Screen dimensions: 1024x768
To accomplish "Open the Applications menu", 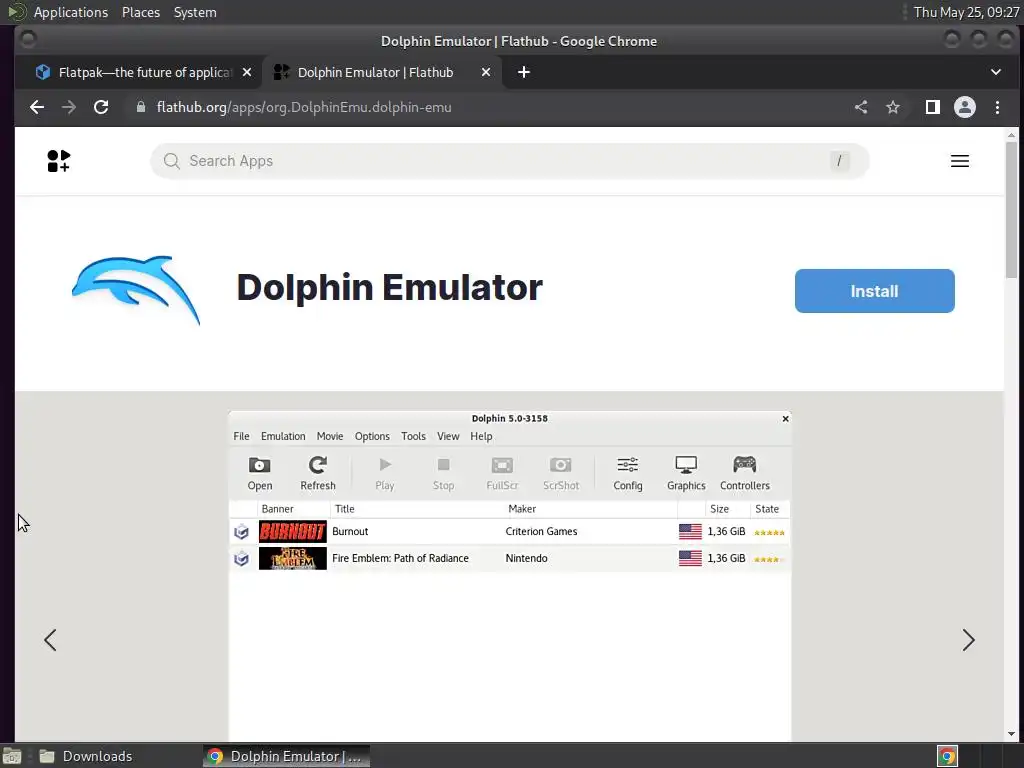I will [x=71, y=12].
